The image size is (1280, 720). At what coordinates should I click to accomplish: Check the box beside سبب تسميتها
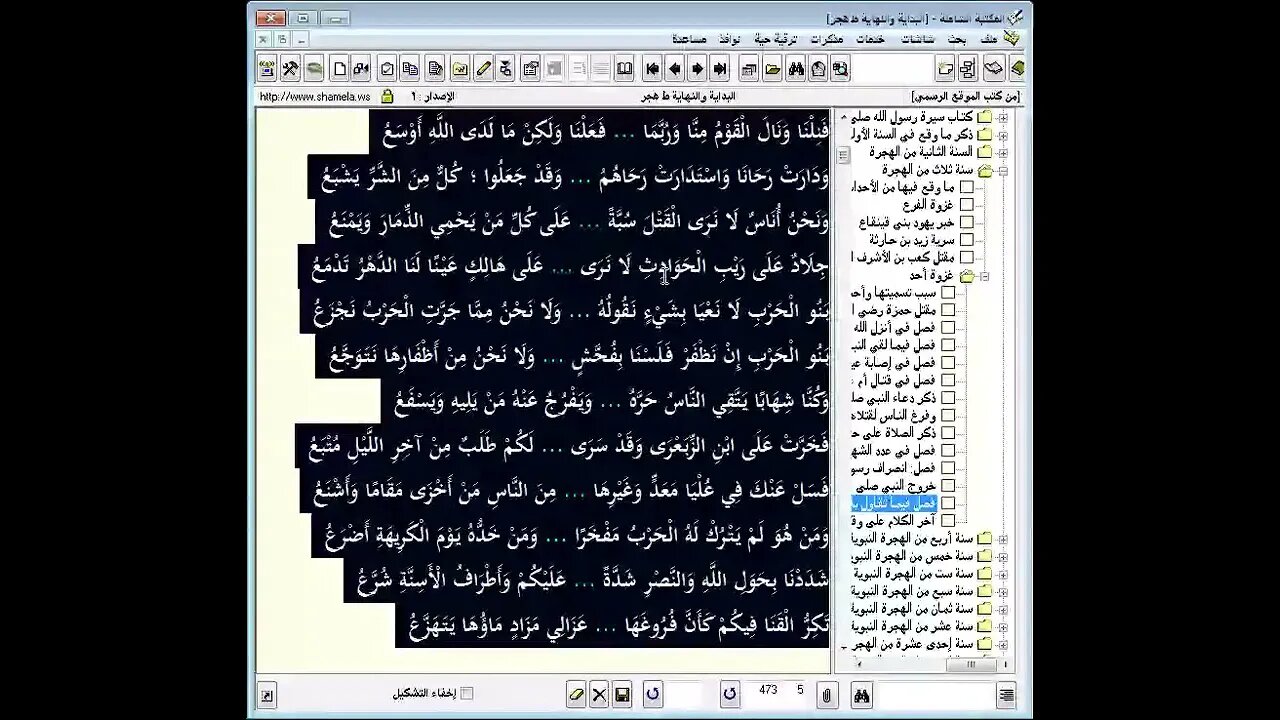point(948,292)
